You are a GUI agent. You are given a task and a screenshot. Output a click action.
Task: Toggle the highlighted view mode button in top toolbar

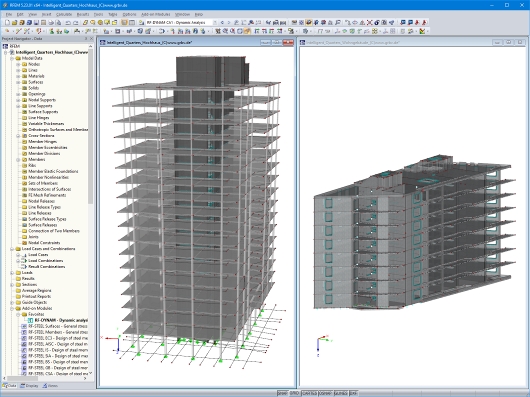(x=309, y=23)
